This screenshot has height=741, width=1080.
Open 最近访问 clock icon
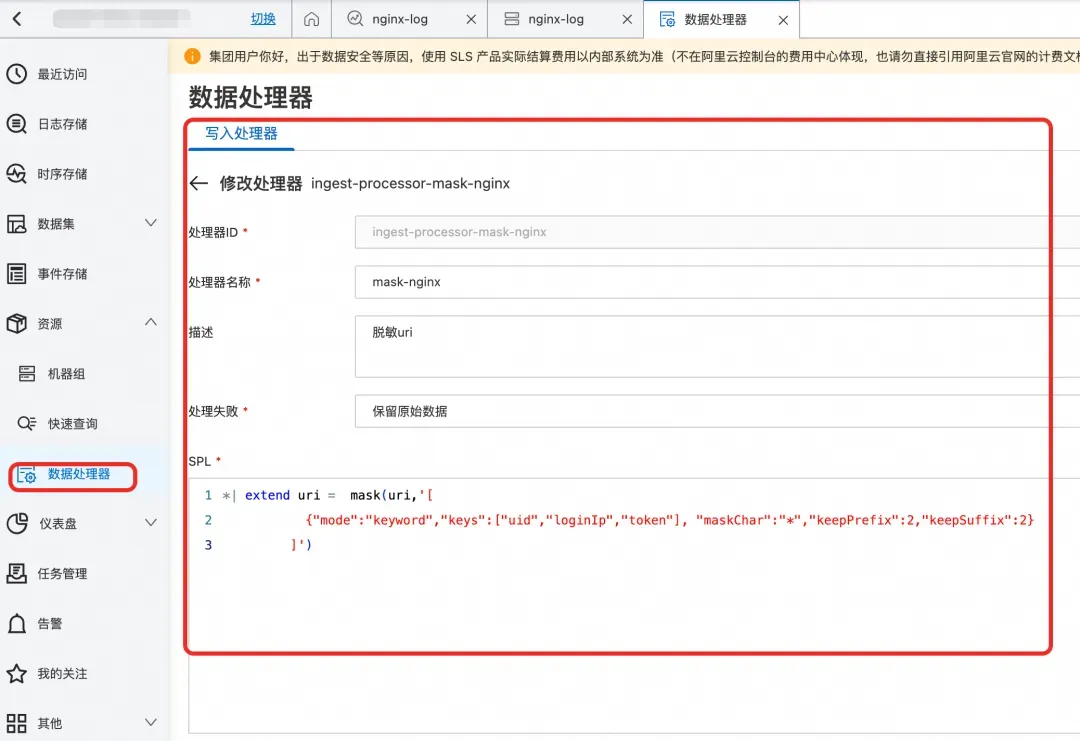click(17, 74)
